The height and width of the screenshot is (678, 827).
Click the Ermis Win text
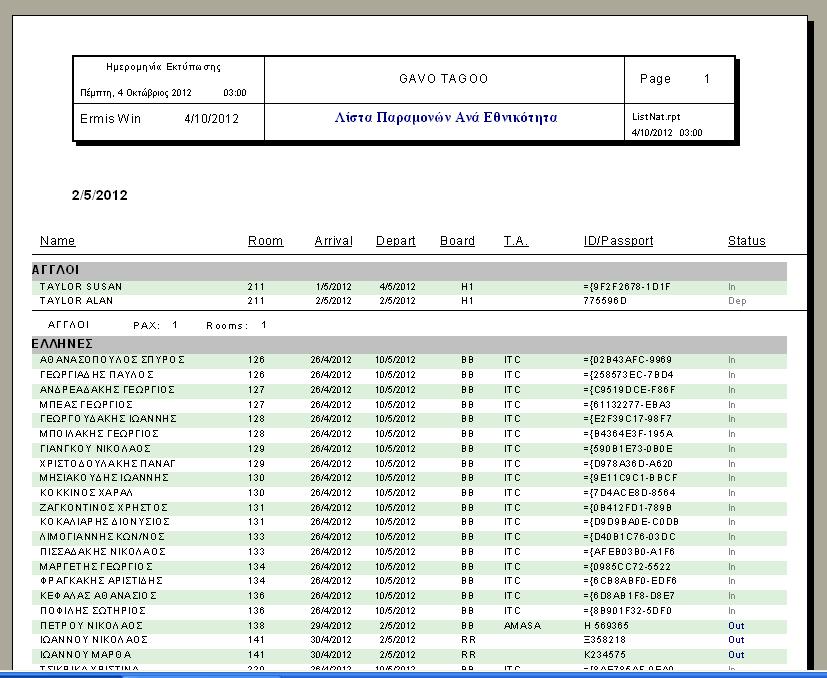110,119
